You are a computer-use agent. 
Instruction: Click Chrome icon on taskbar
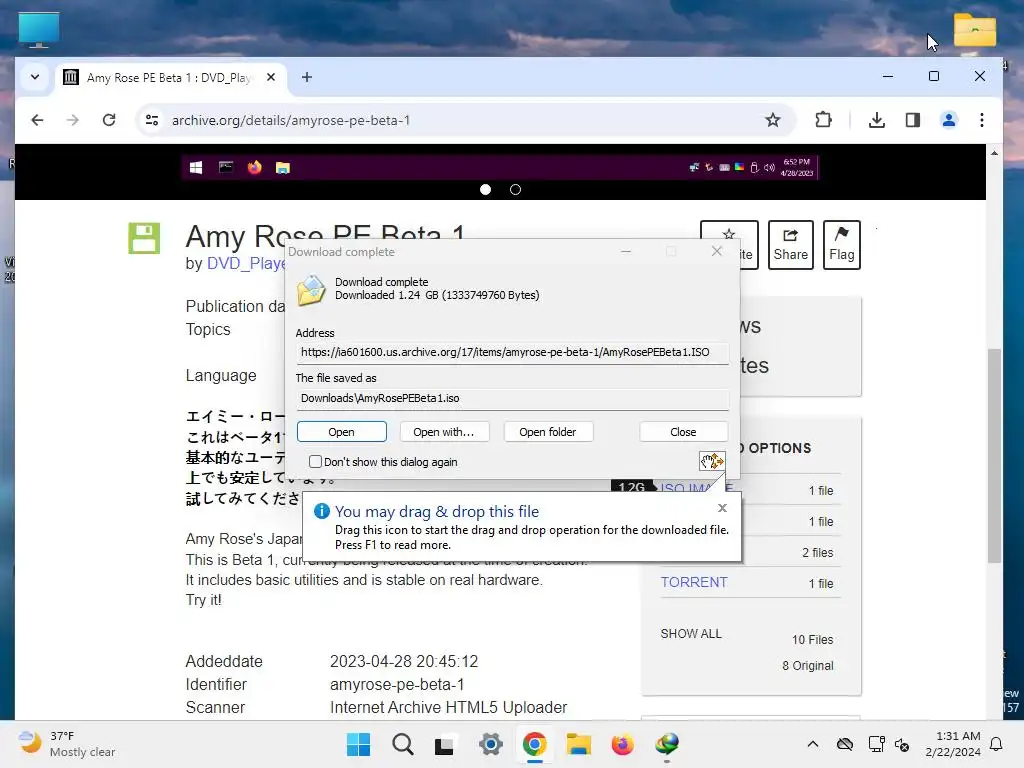click(x=534, y=744)
